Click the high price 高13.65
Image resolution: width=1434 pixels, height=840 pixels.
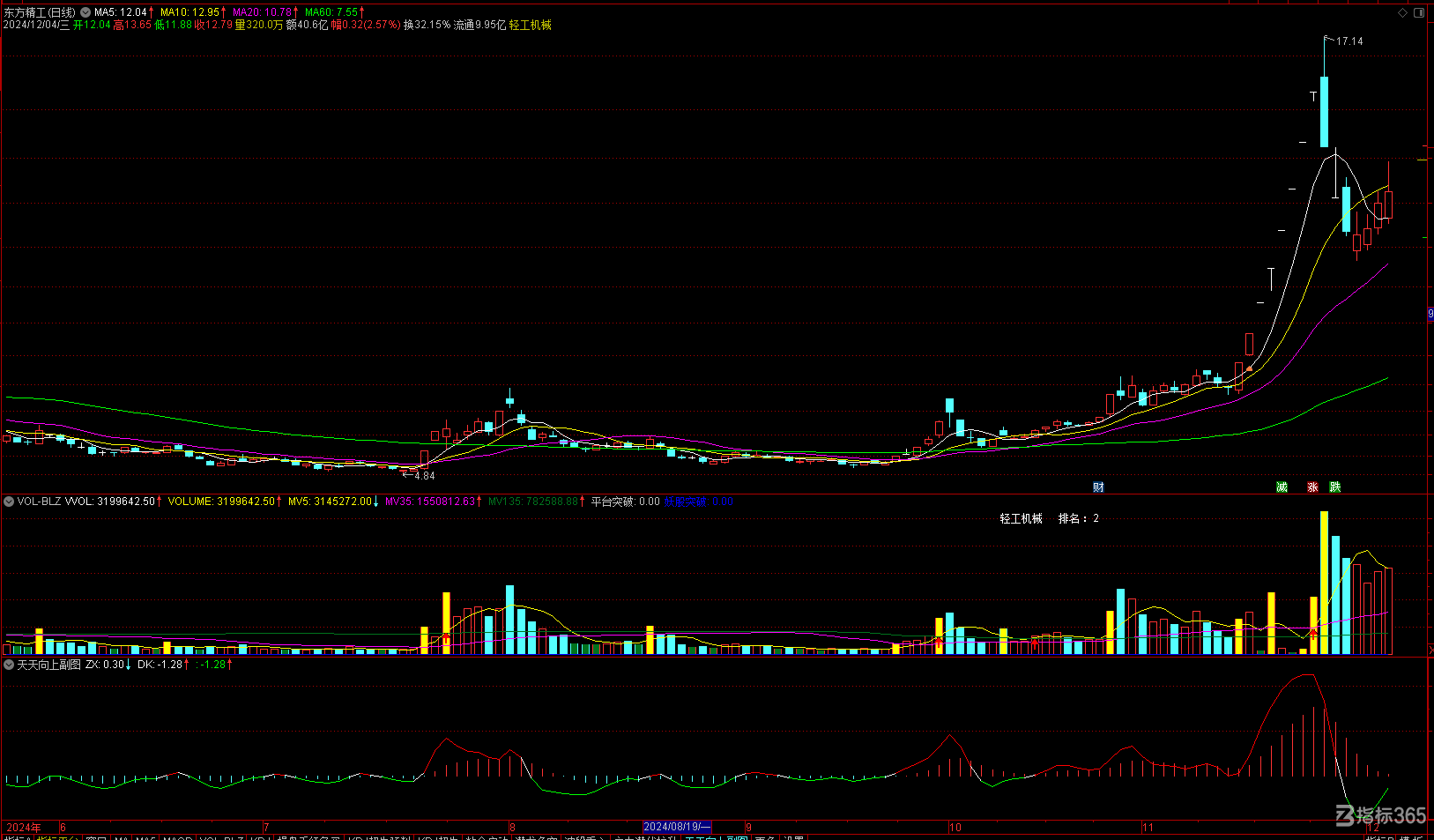(132, 25)
